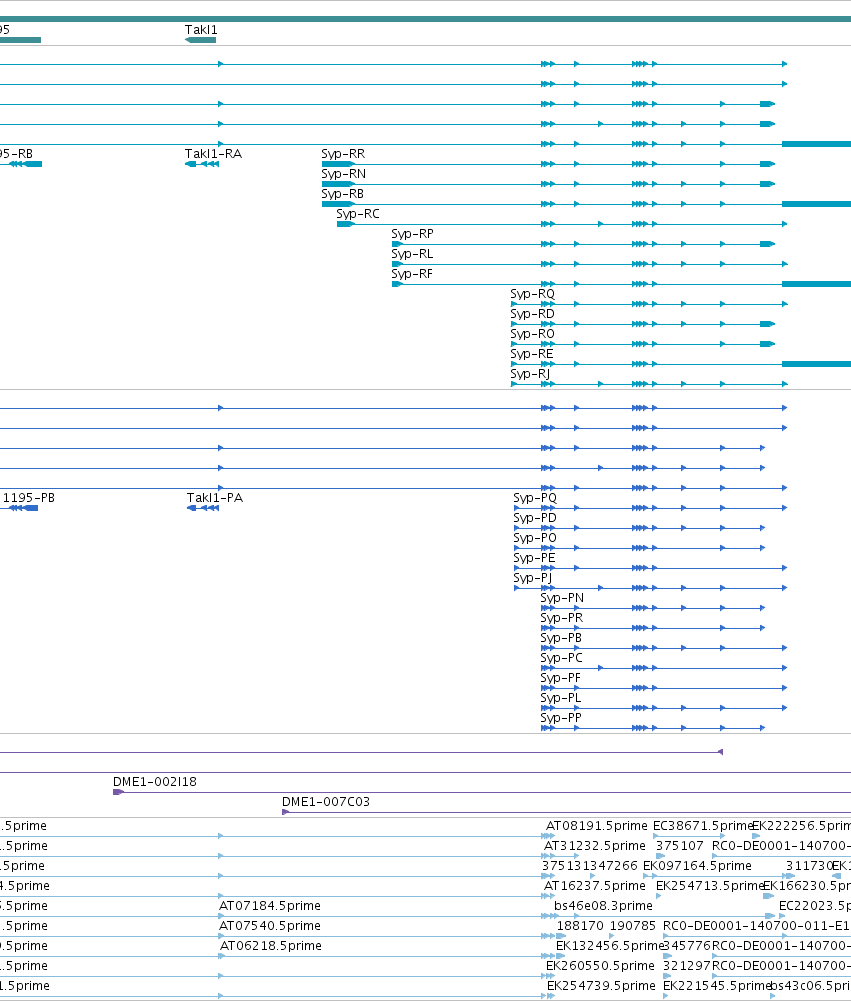Screen dimensions: 851x1001
Task: Click the Takl1-PA protein exon glyph
Action: [203, 508]
